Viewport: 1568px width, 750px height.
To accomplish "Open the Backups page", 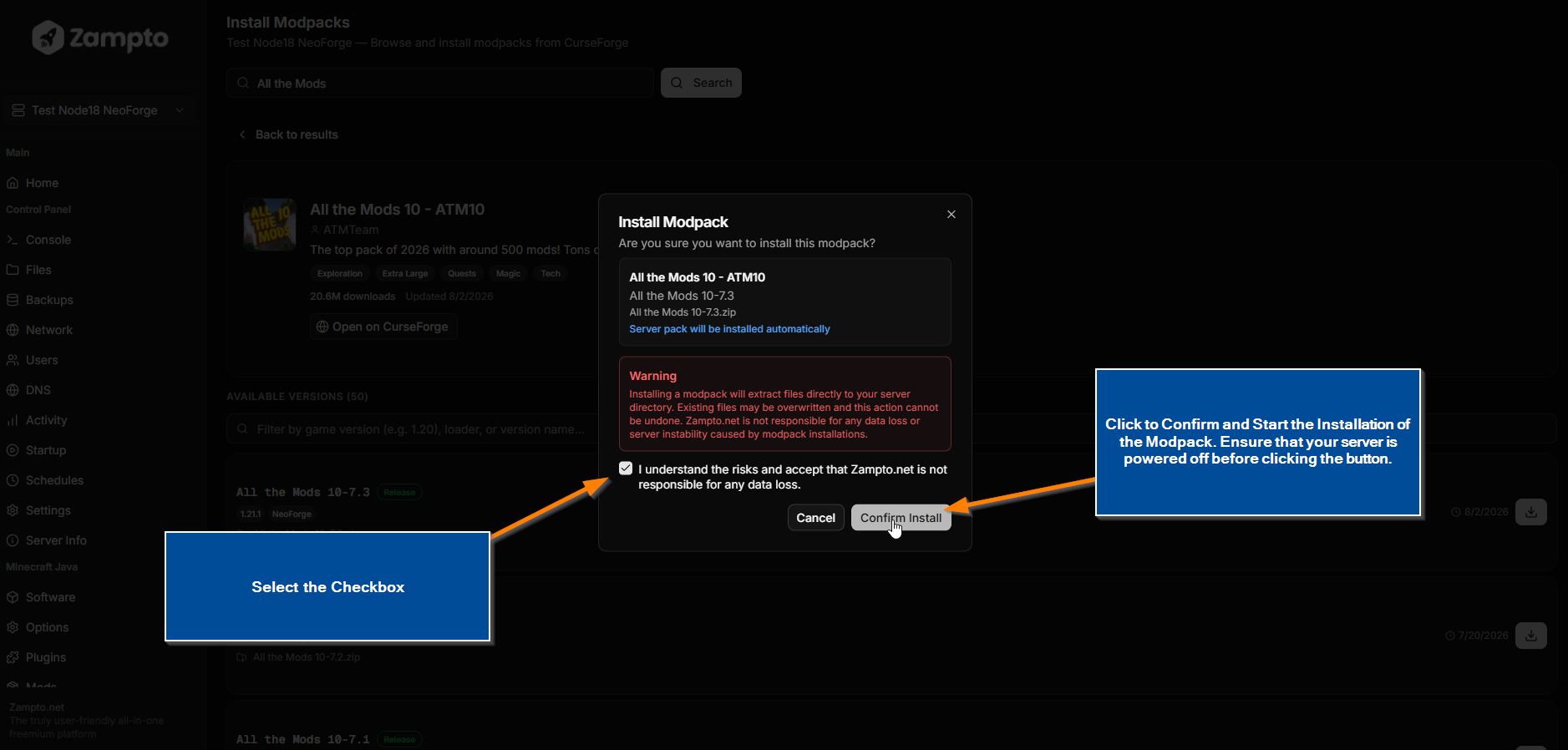I will click(49, 300).
